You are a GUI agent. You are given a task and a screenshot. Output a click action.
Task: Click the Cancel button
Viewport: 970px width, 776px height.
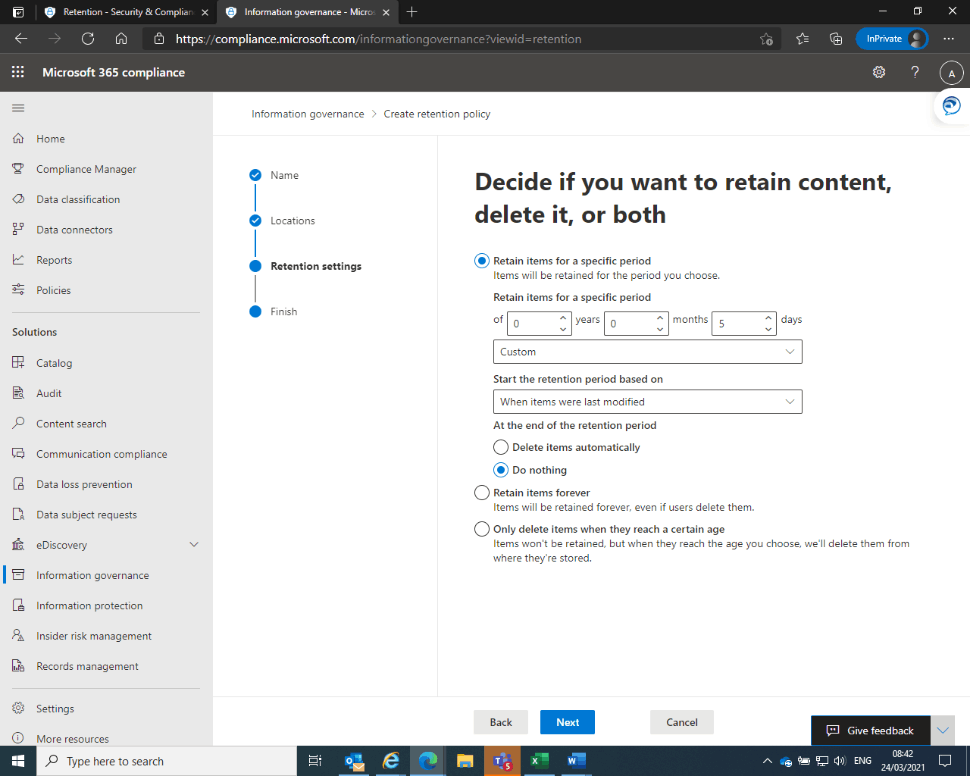tap(682, 722)
